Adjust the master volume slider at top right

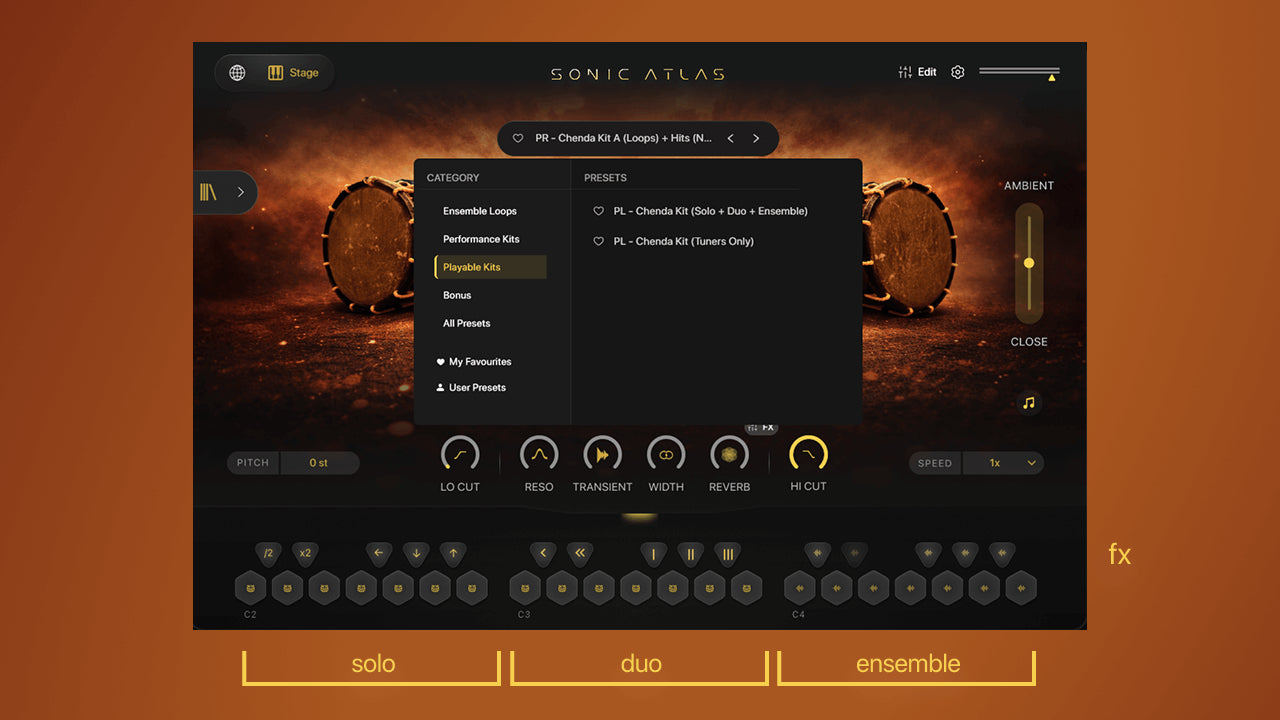tap(1019, 73)
